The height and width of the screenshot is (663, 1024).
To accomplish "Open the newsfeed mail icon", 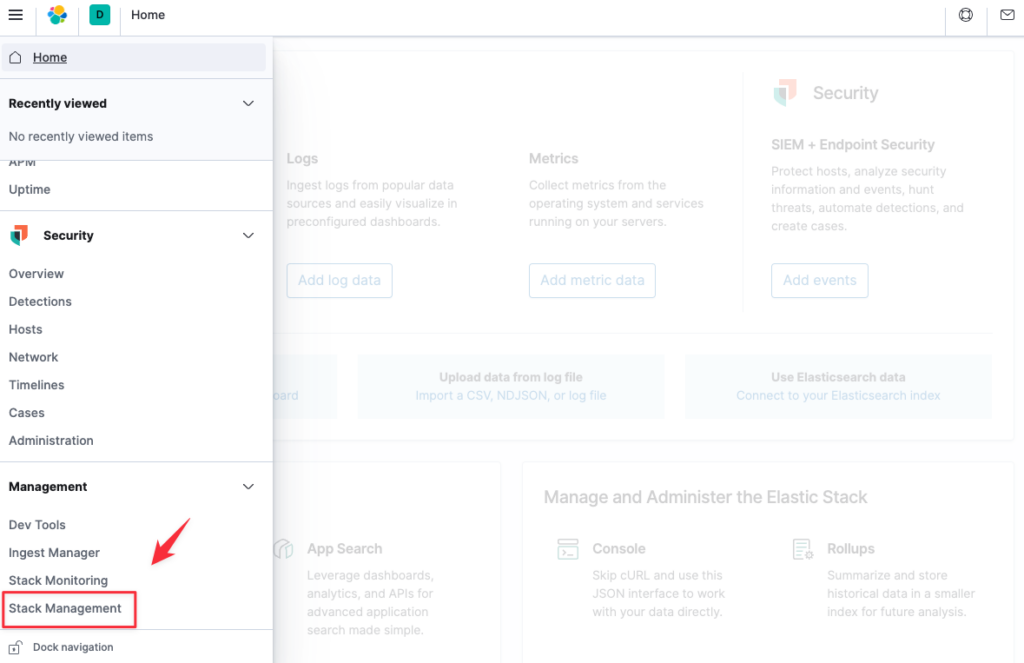I will [1007, 14].
